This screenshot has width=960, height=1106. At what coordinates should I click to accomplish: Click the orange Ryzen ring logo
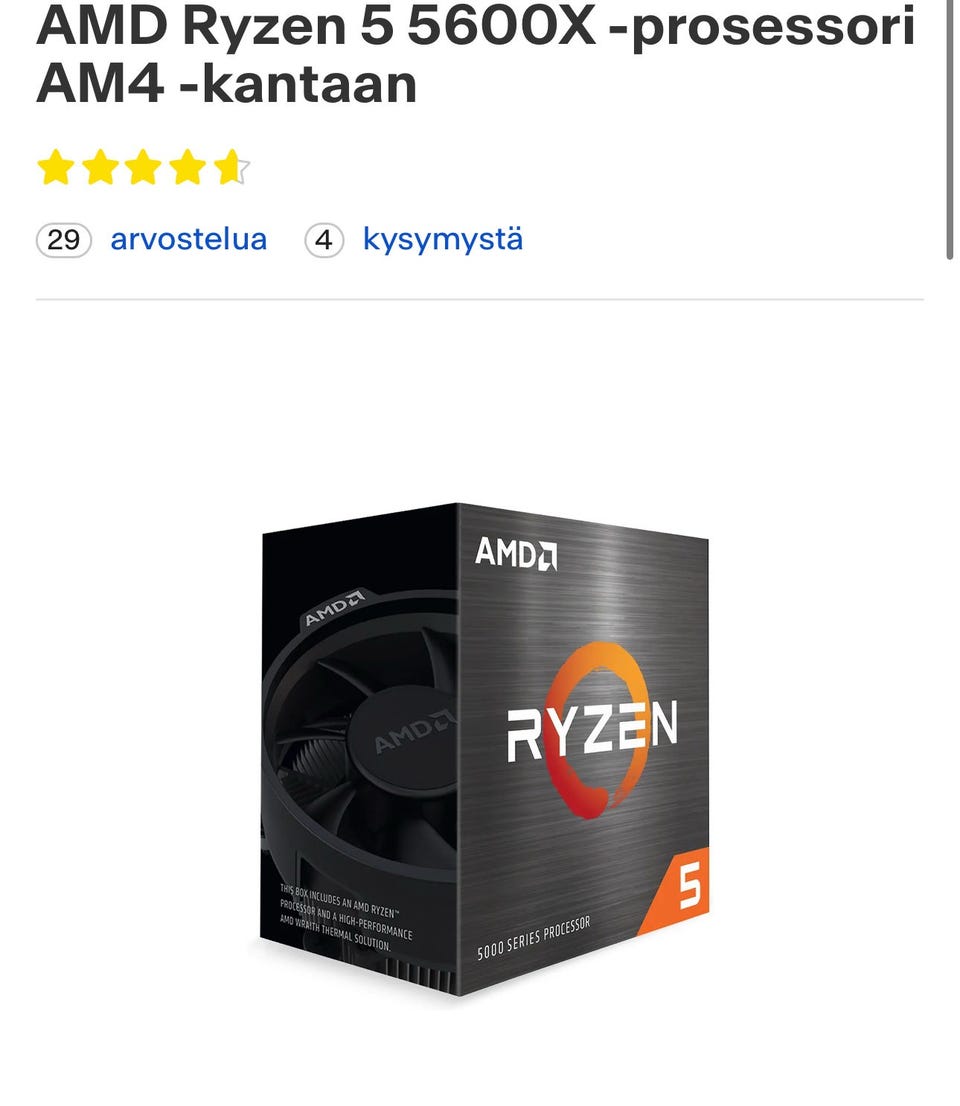click(595, 728)
